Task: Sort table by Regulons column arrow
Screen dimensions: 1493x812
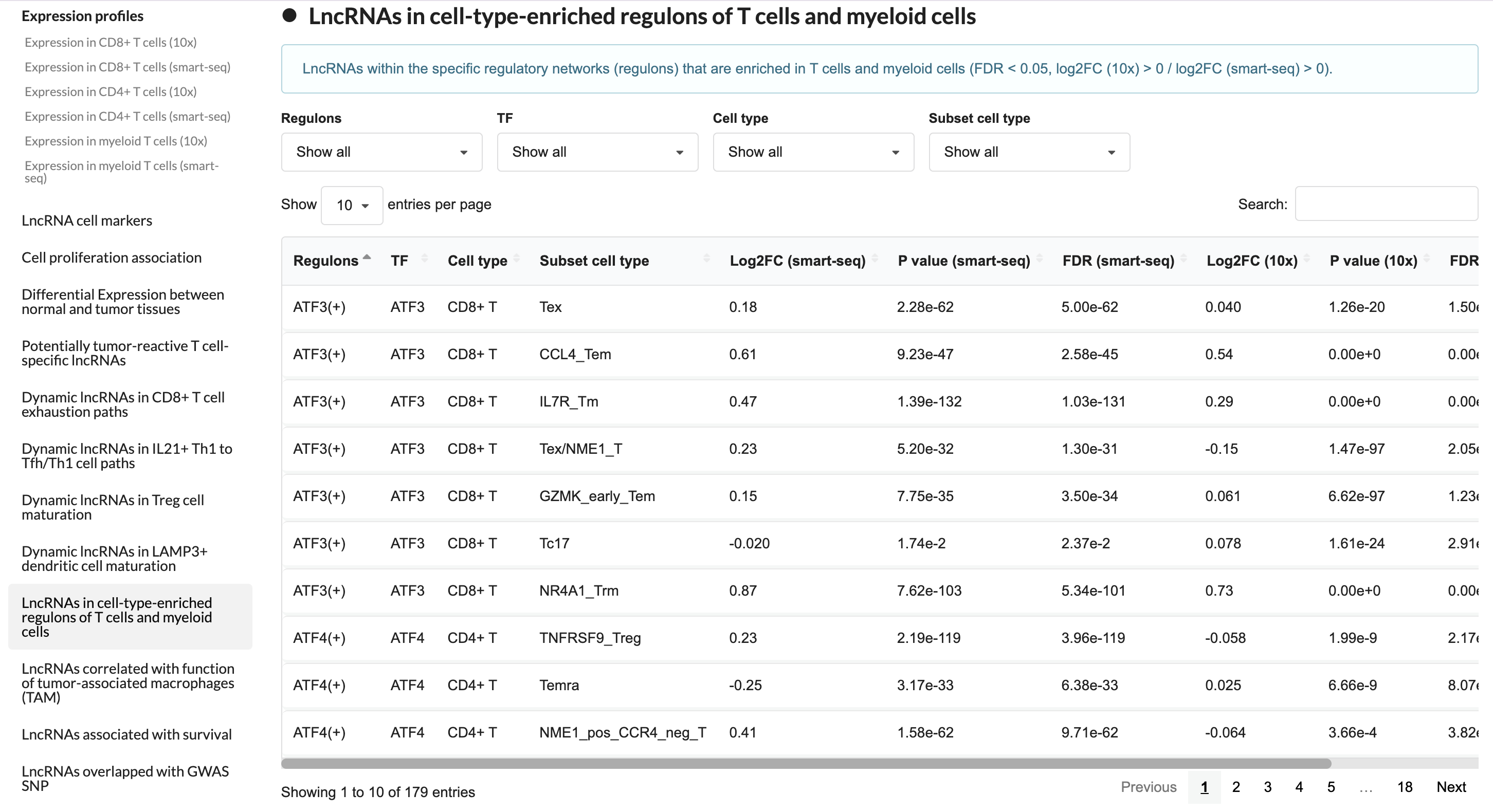Action: pyautogui.click(x=366, y=259)
